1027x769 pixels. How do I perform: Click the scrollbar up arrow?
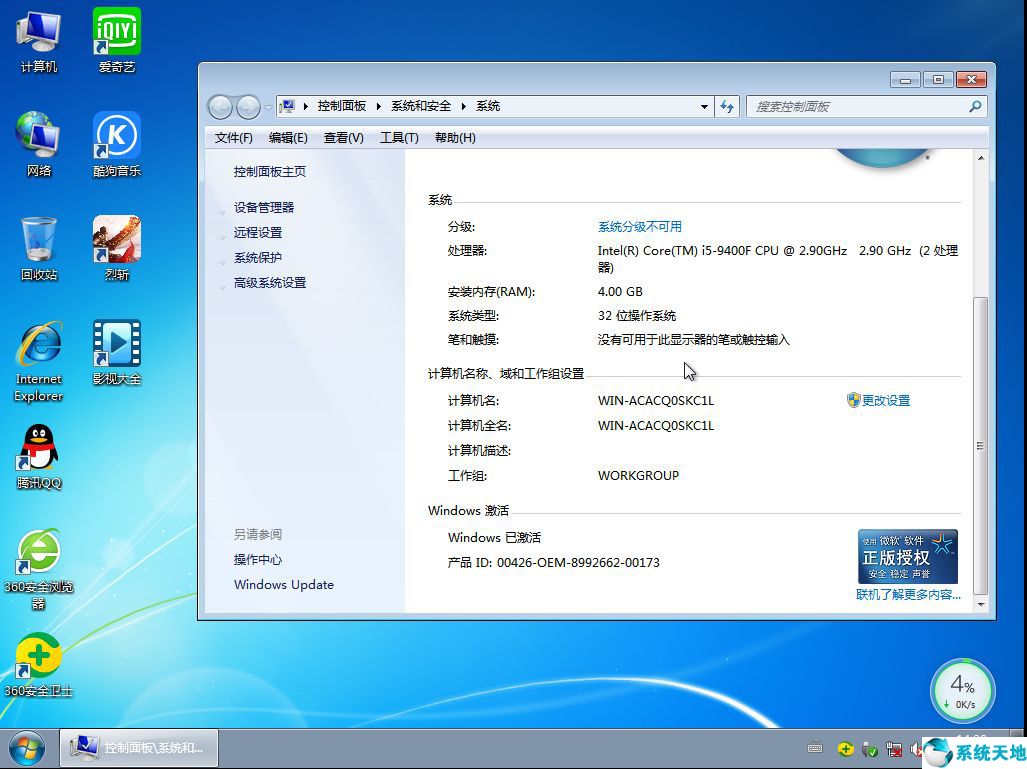tap(980, 158)
